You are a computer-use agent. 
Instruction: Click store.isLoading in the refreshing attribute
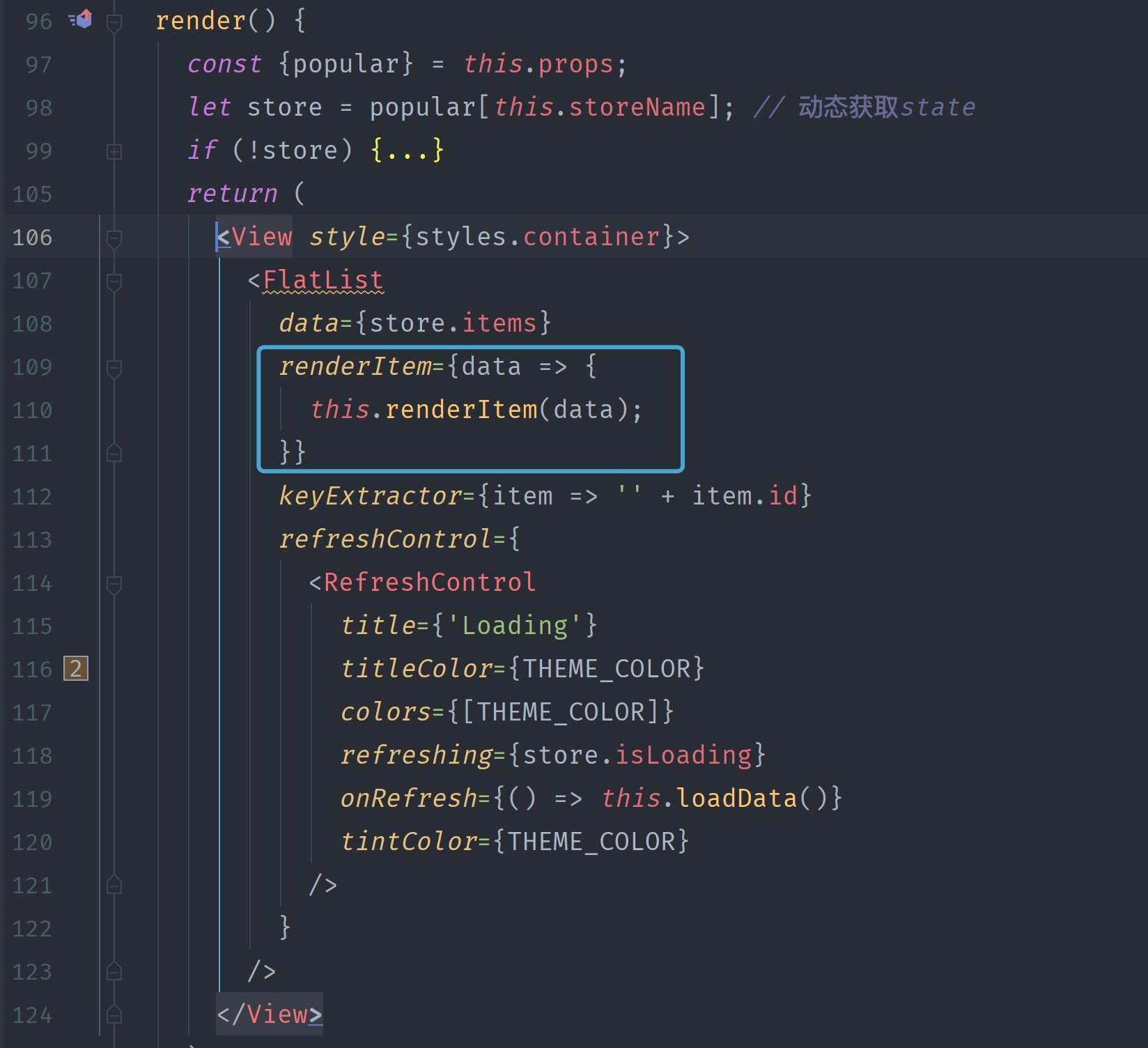pos(637,755)
